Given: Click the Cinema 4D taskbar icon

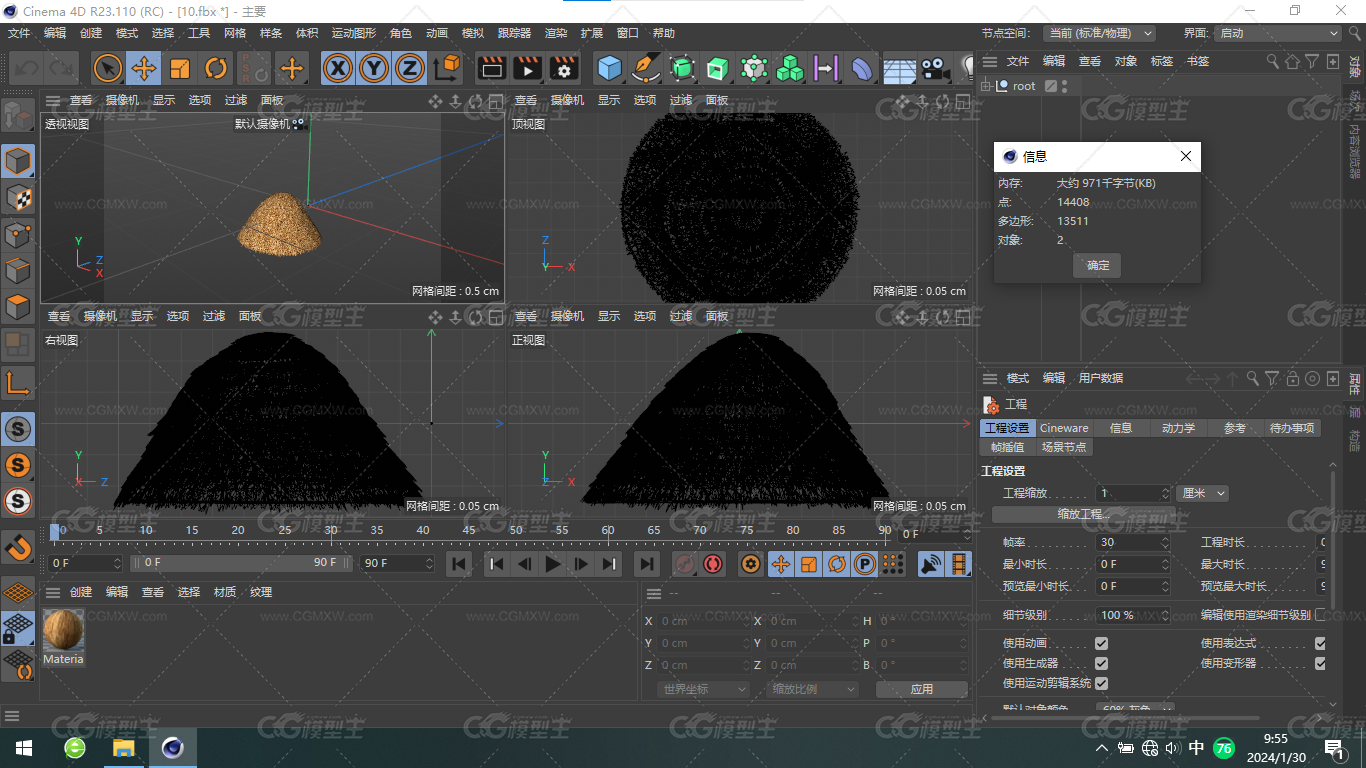Looking at the screenshot, I should tap(173, 748).
